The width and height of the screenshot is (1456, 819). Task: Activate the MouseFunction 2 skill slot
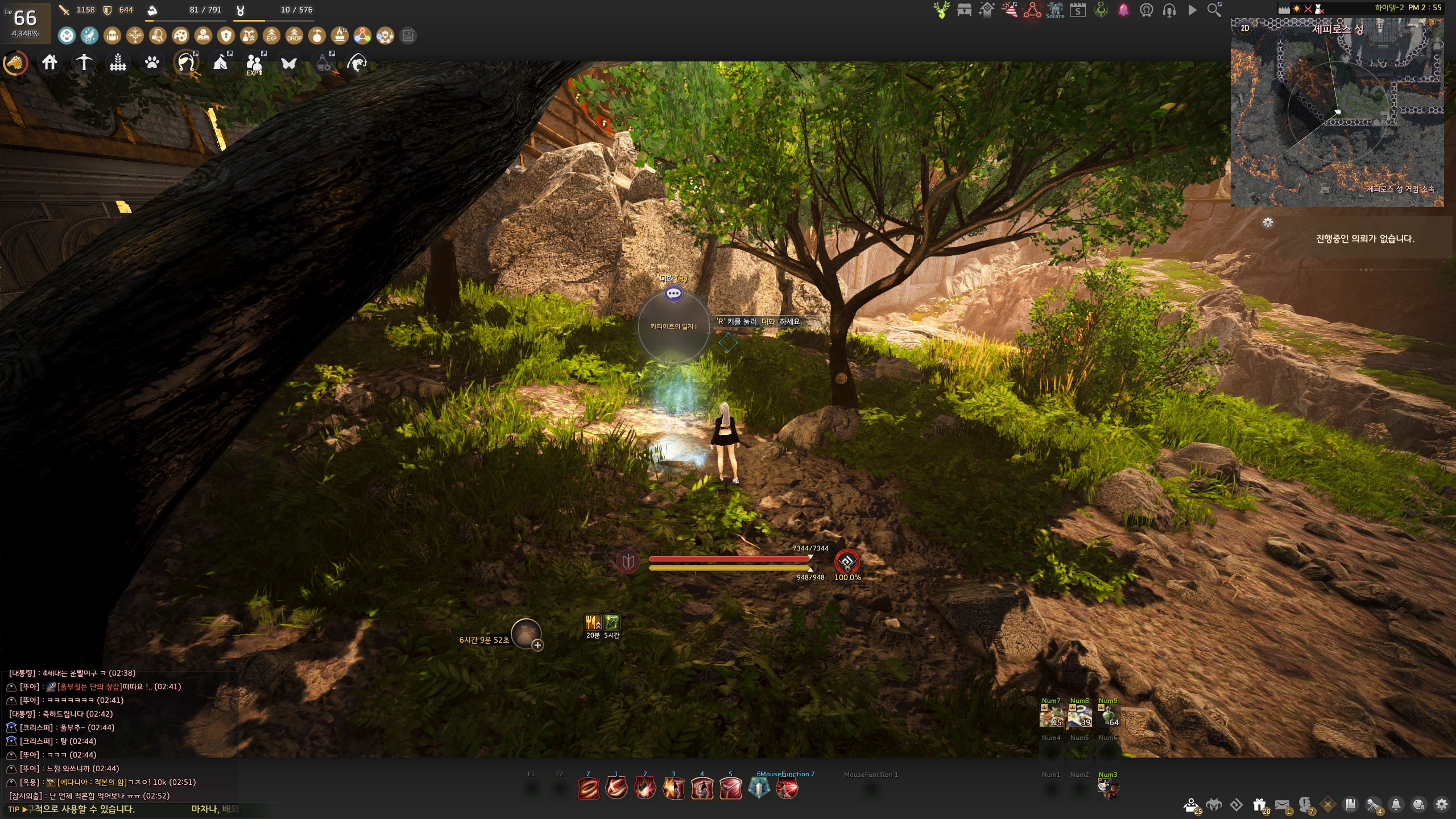[787, 789]
